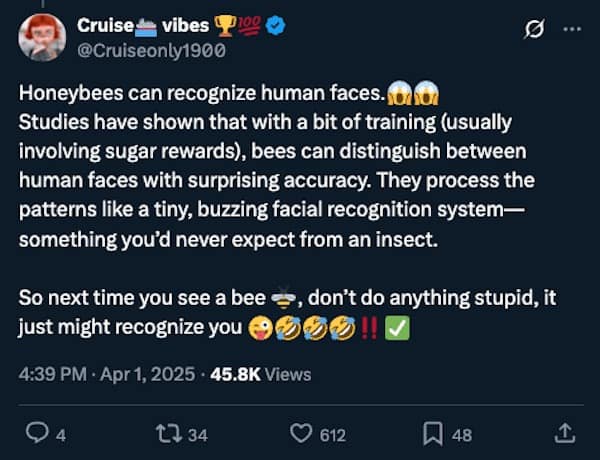This screenshot has height=460, width=600.
Task: Open the @Cruiseonly1900 handle link
Action: tap(151, 49)
